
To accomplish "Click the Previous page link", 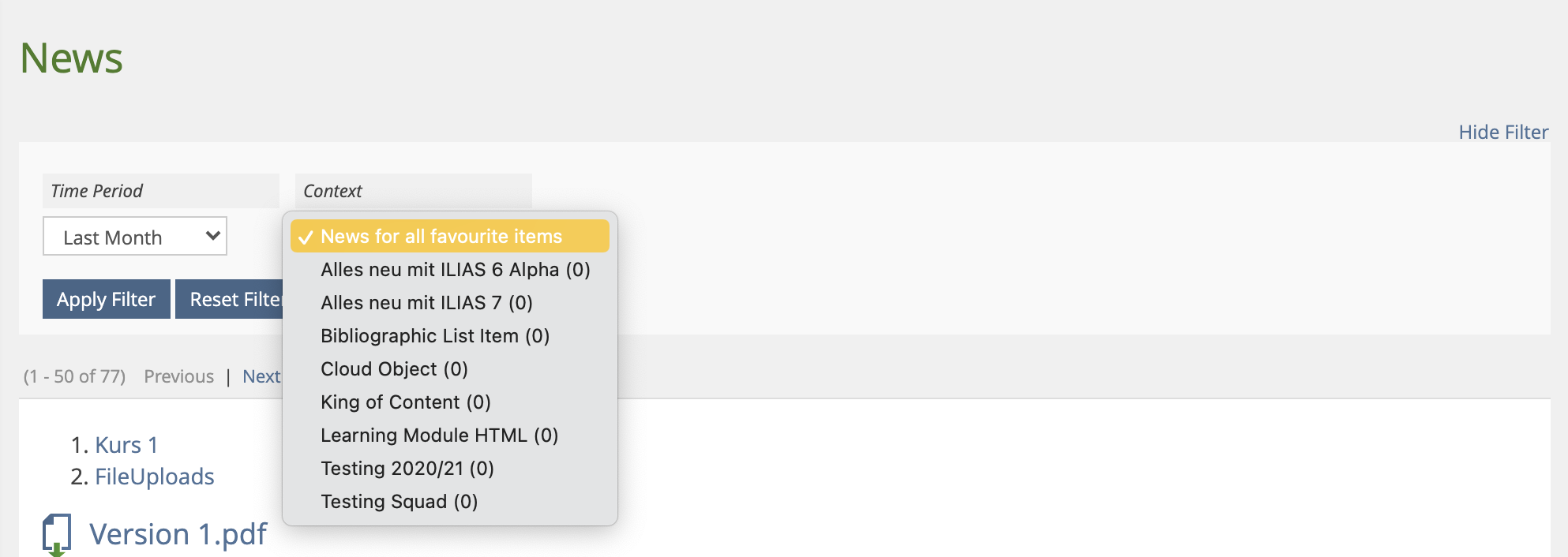I will point(178,376).
